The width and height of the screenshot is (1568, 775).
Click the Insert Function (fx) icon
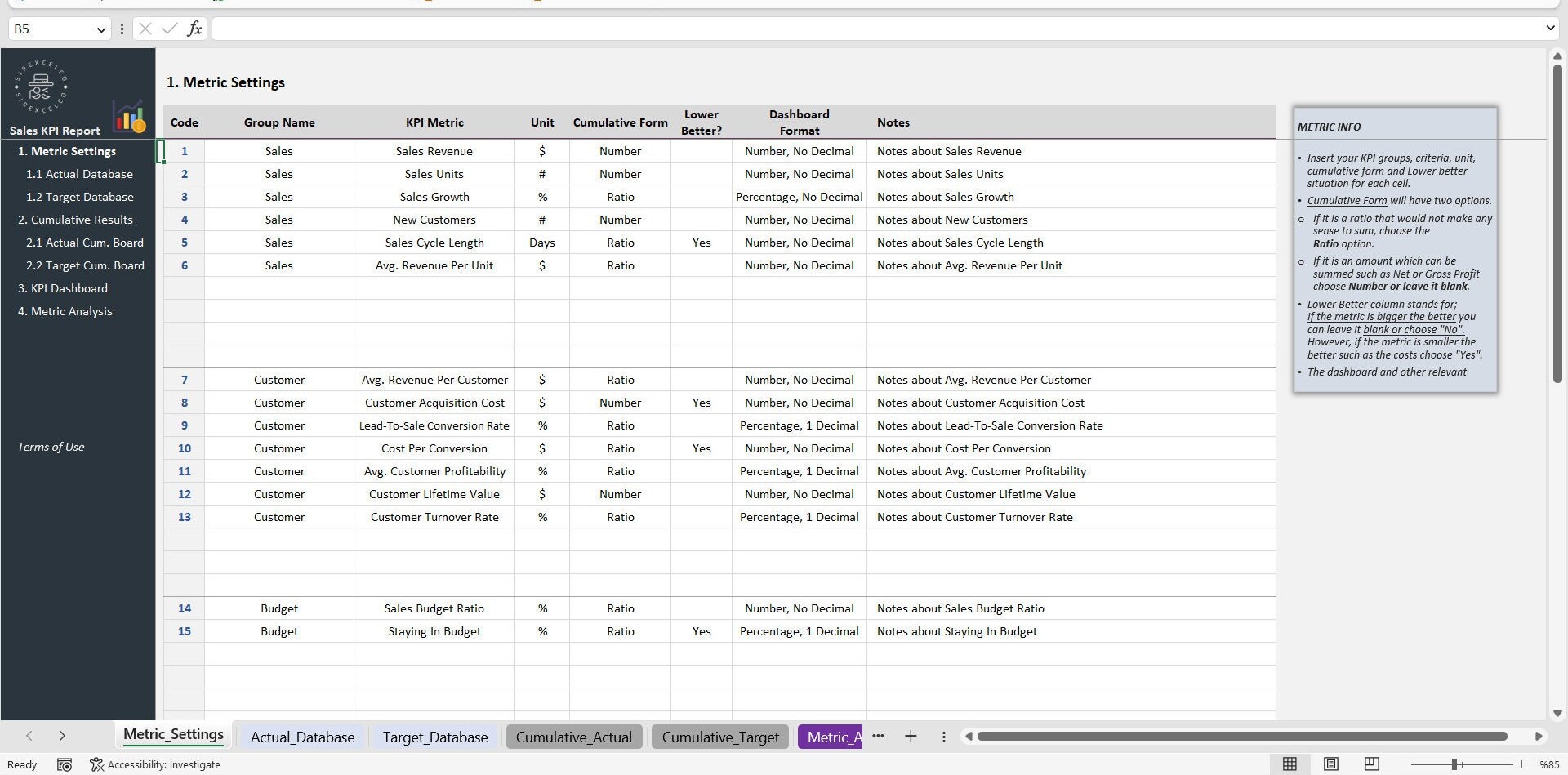(194, 29)
